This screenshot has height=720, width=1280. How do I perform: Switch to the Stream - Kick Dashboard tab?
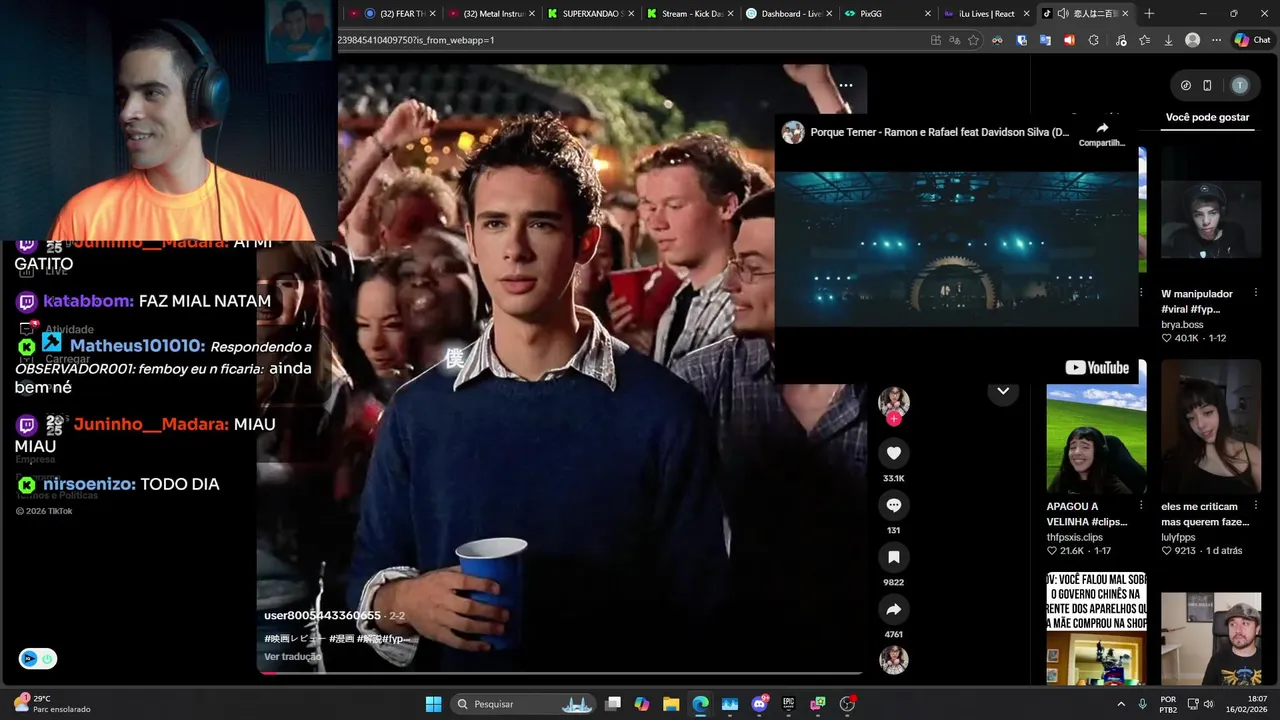(x=690, y=14)
